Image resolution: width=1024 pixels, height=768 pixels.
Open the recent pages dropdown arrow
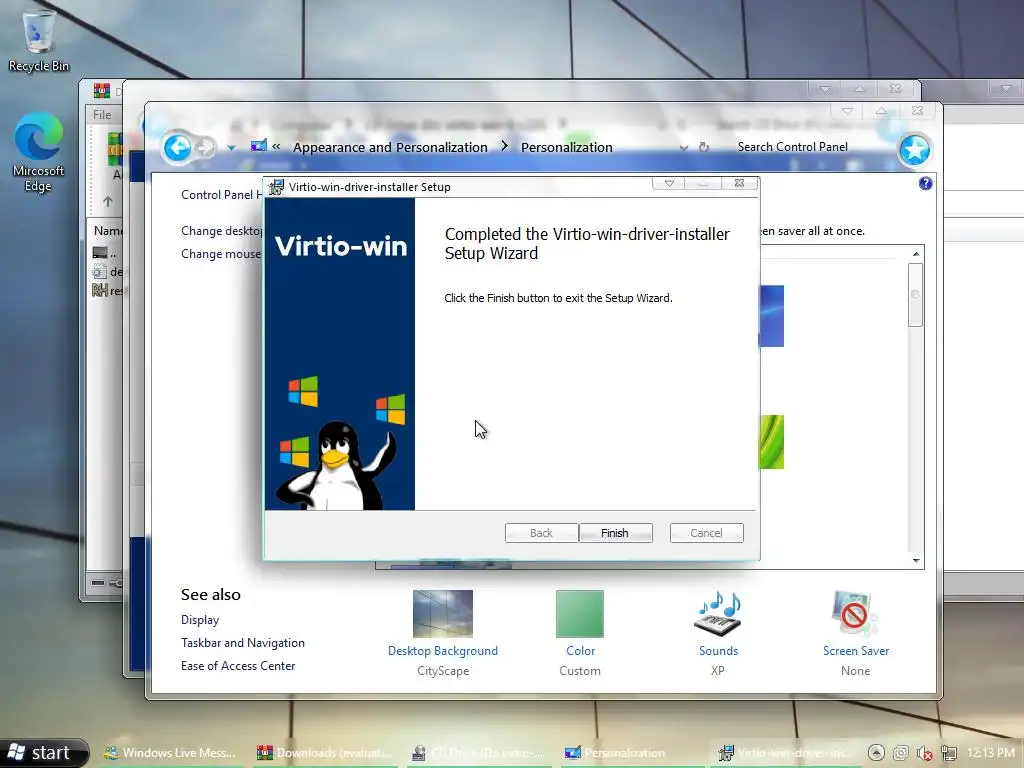click(x=231, y=148)
